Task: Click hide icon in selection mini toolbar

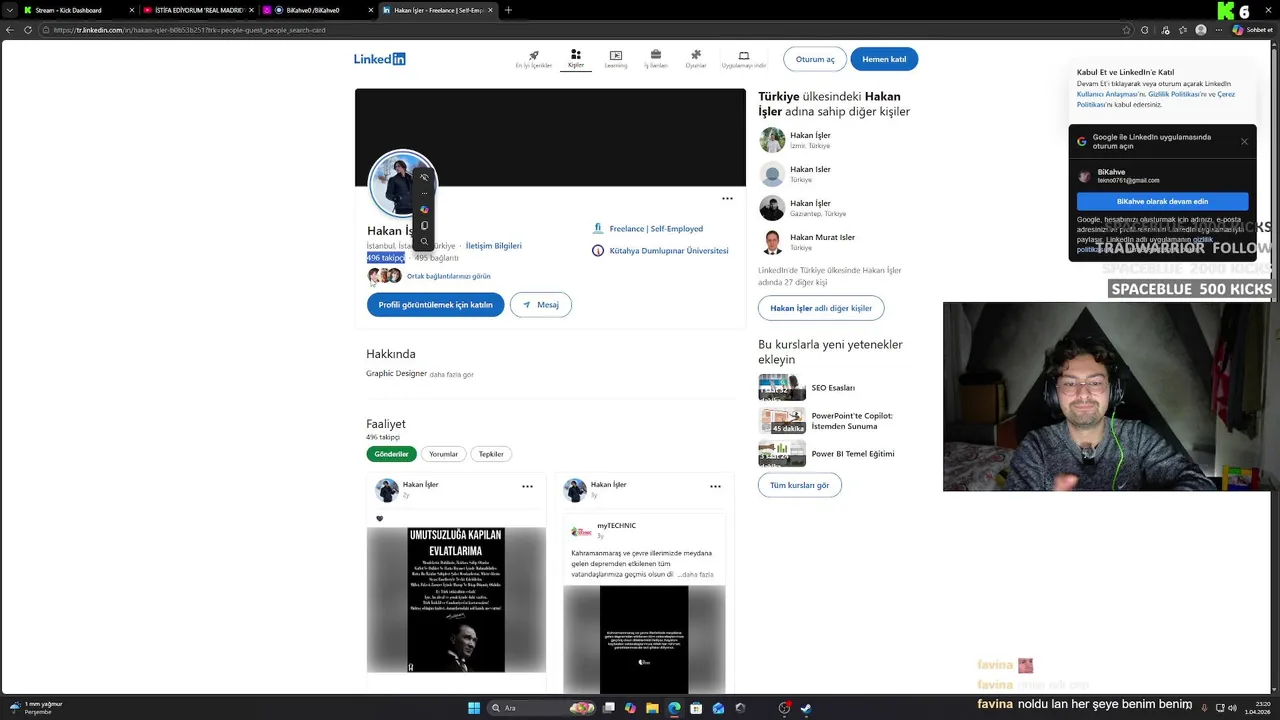Action: (x=424, y=177)
